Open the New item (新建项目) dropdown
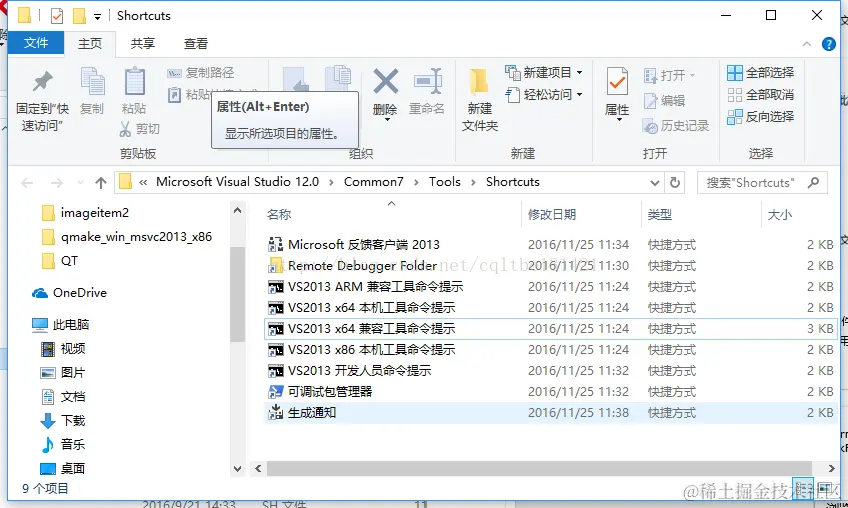Image resolution: width=848 pixels, height=508 pixels. (x=544, y=72)
